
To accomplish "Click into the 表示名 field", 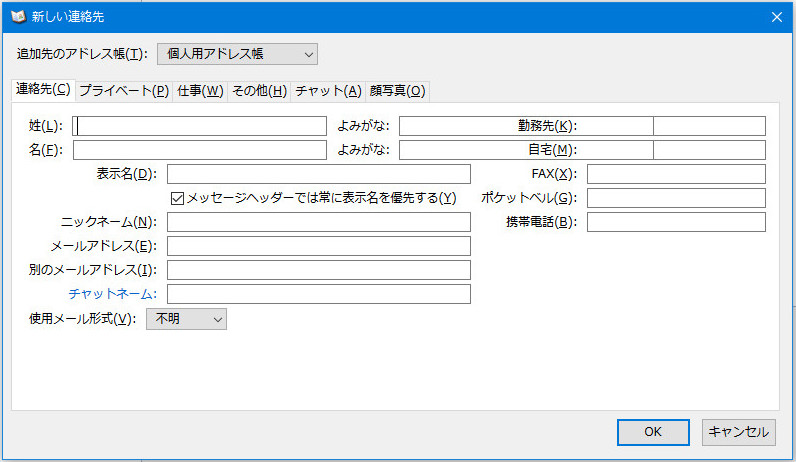I will coord(318,174).
